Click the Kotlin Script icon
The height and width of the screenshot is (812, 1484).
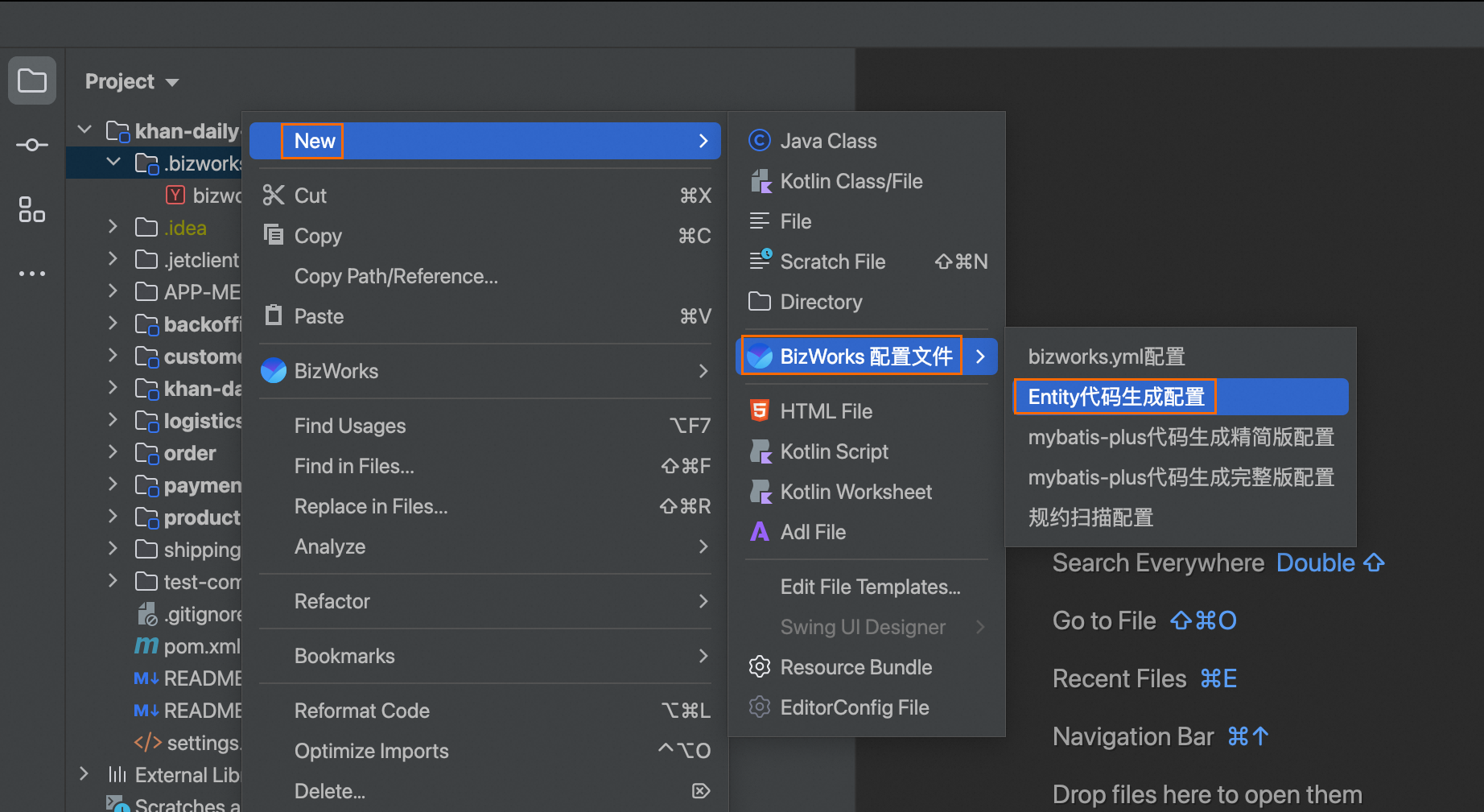coord(760,451)
